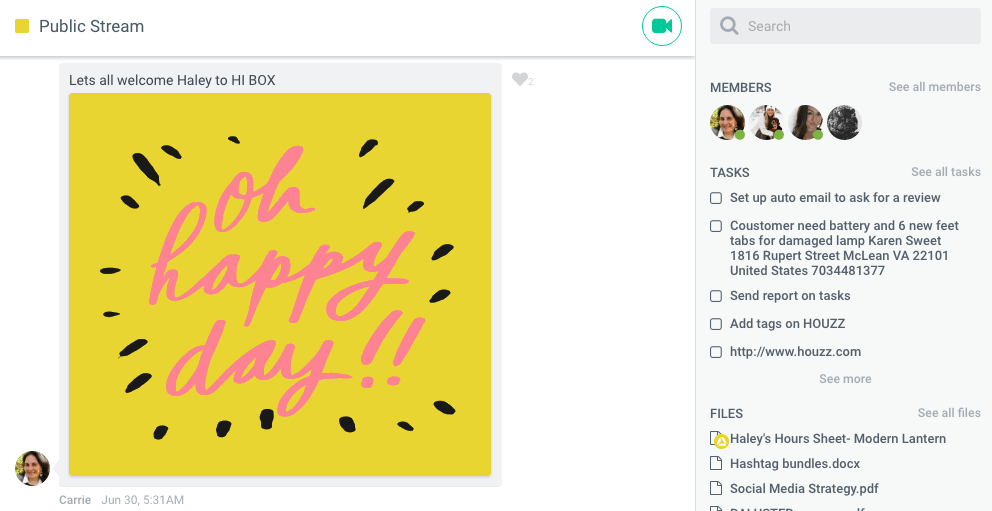Check the Karen Sweet battery task checkbox
Viewport: 992px width, 511px height.
tap(716, 226)
